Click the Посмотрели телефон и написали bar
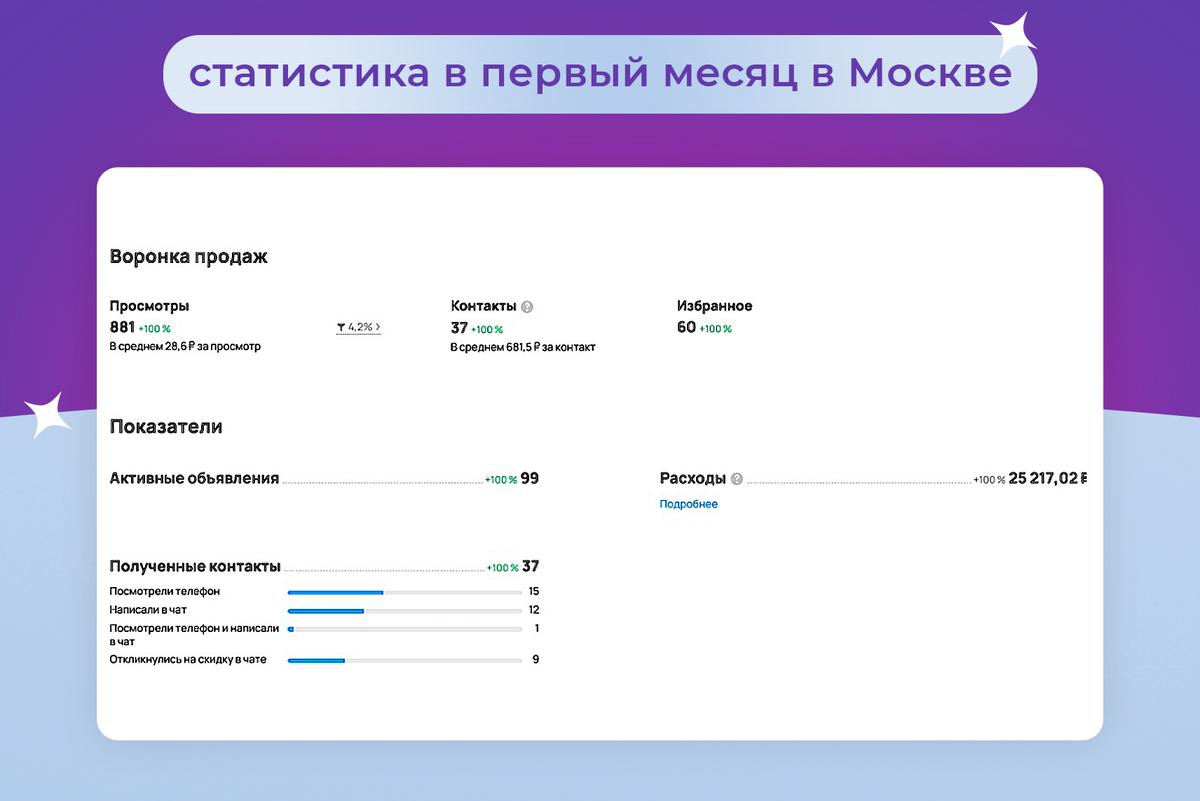Viewport: 1200px width, 801px height. point(404,629)
